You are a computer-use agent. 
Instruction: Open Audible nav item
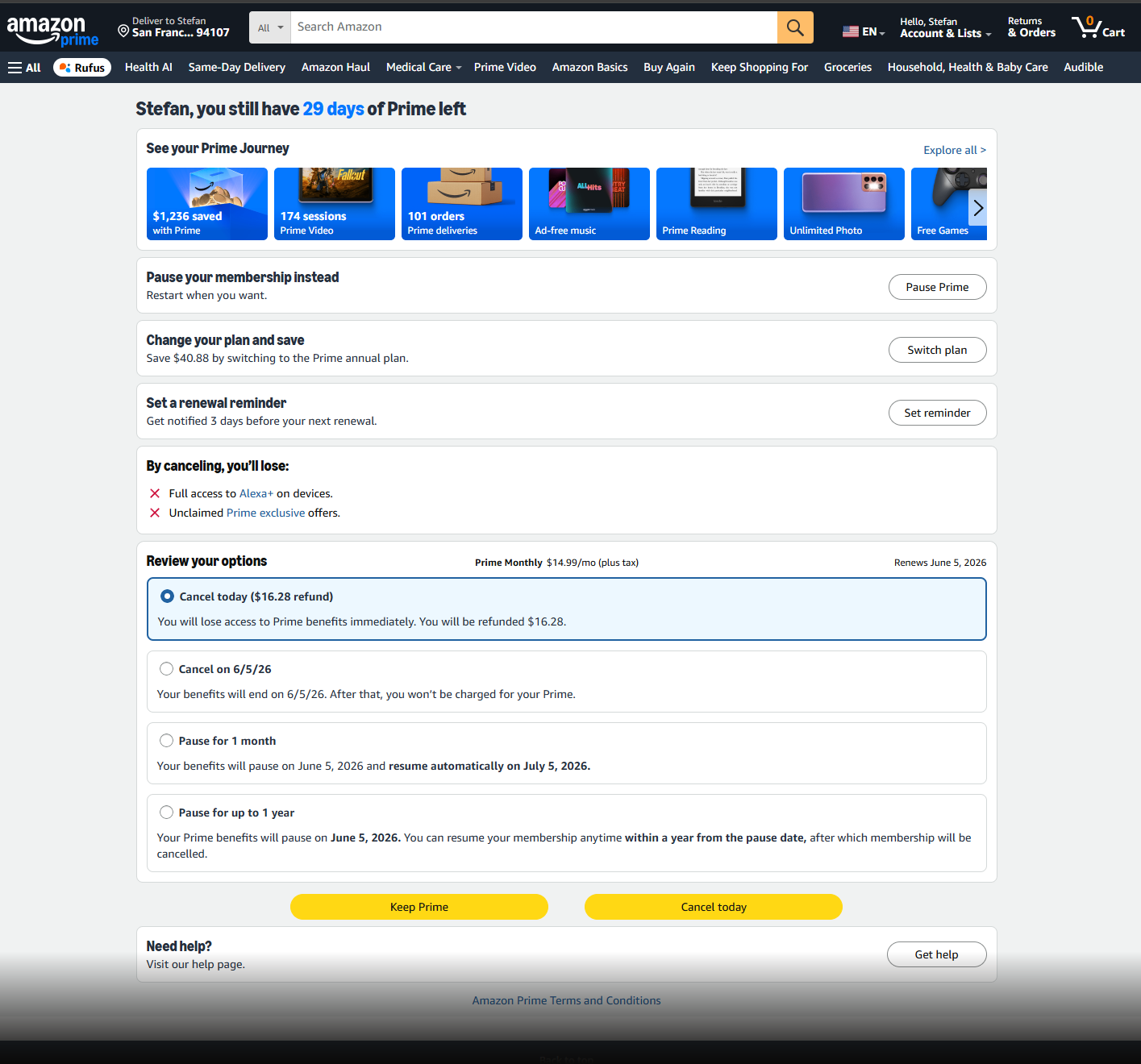click(x=1083, y=68)
